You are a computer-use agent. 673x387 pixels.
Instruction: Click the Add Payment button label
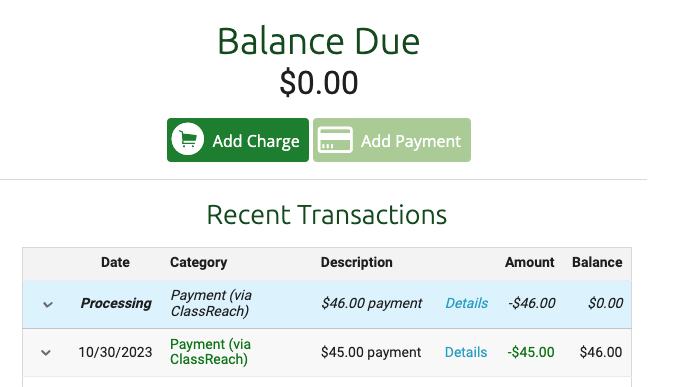coord(411,141)
